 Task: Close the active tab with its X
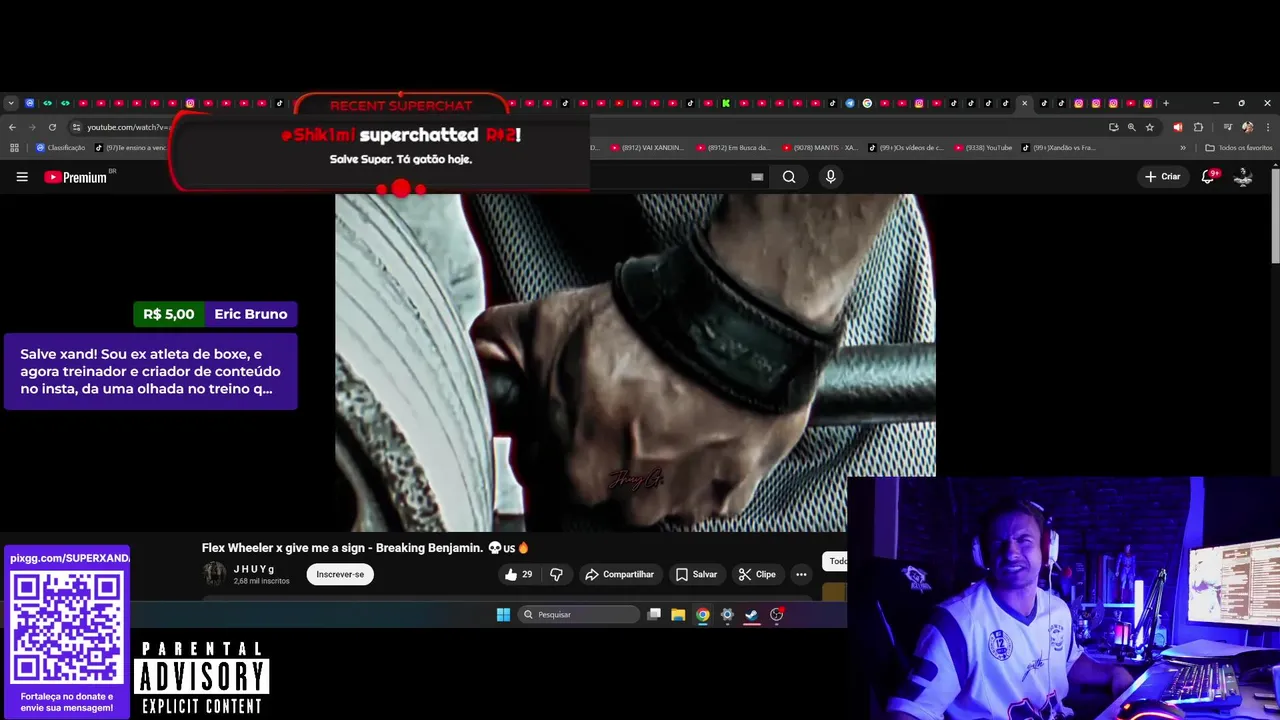(x=1024, y=103)
